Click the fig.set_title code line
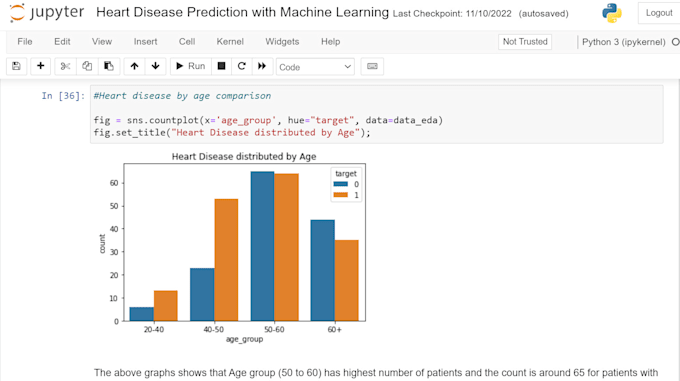The height and width of the screenshot is (381, 680). pos(232,133)
